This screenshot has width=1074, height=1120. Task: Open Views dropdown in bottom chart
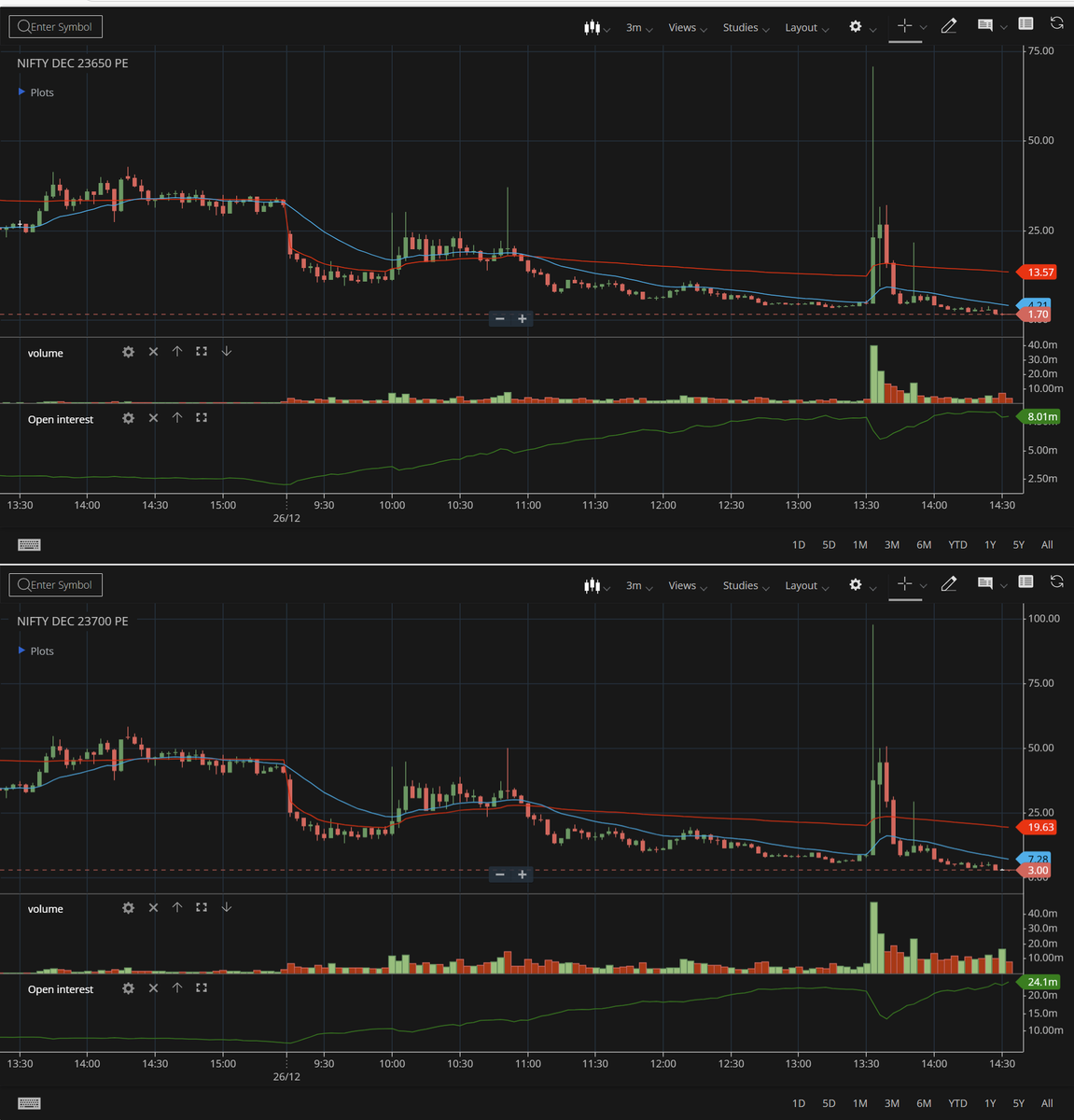coord(688,586)
